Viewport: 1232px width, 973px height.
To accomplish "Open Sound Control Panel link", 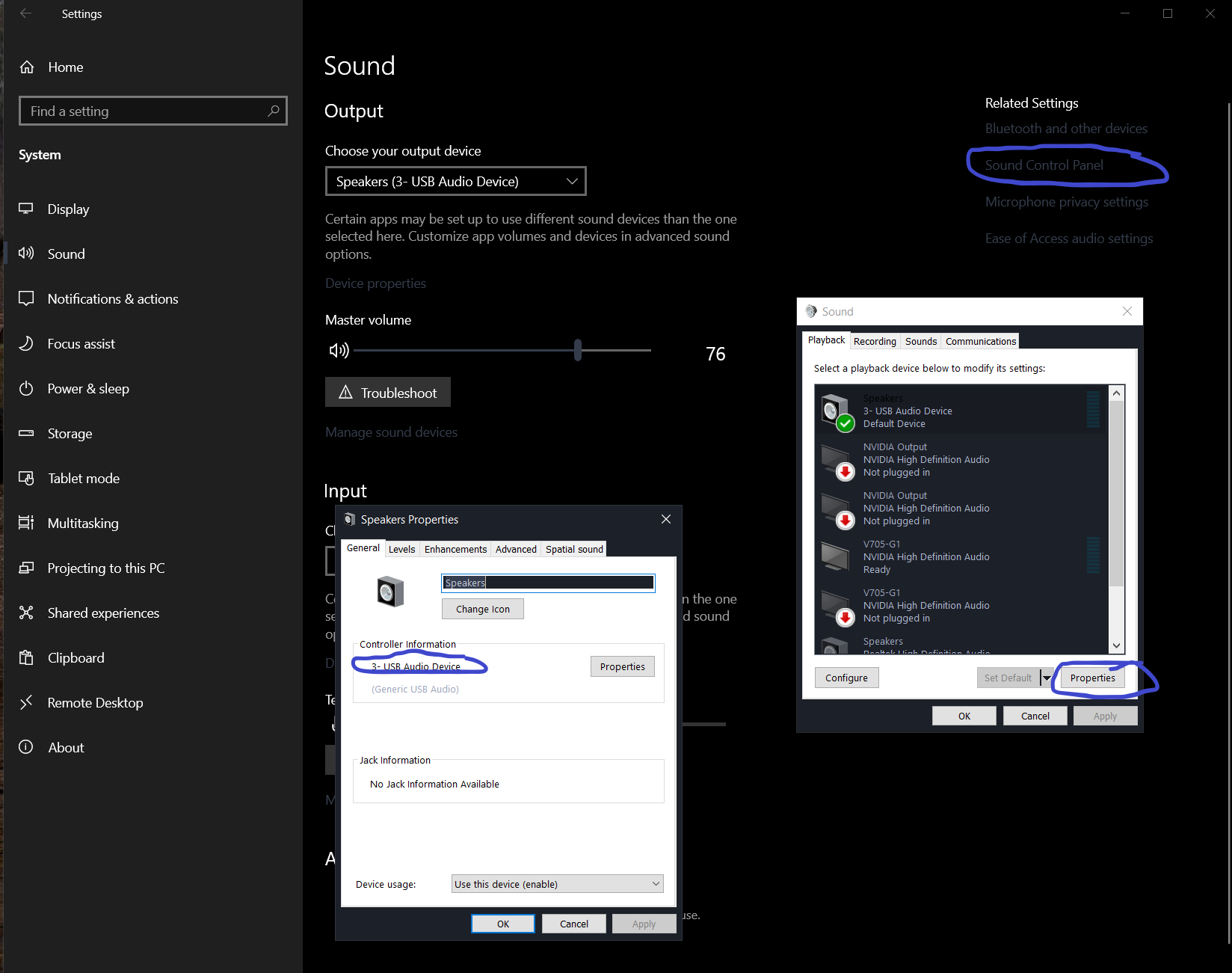I will (1044, 165).
